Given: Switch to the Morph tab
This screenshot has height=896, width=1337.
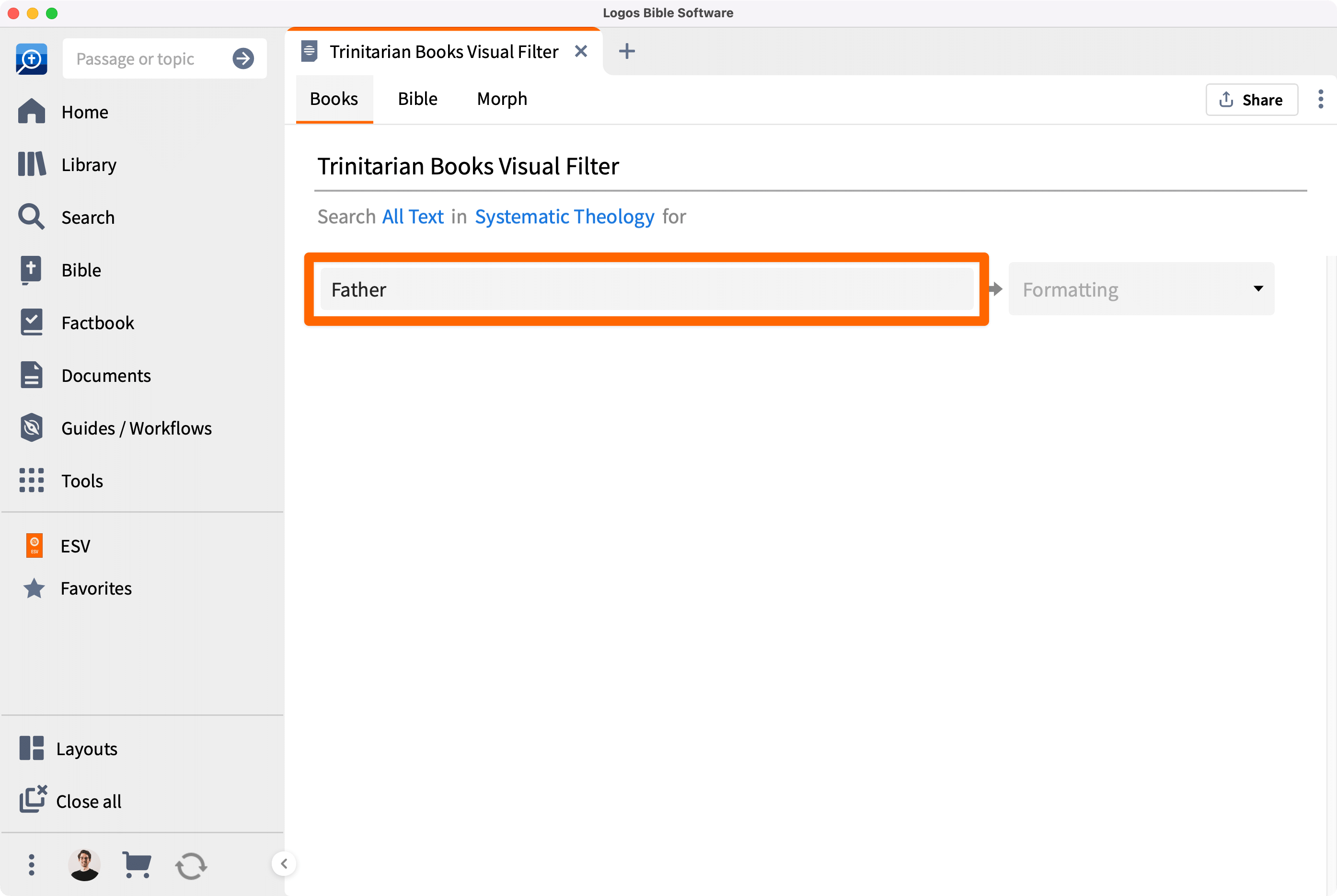Looking at the screenshot, I should point(502,99).
